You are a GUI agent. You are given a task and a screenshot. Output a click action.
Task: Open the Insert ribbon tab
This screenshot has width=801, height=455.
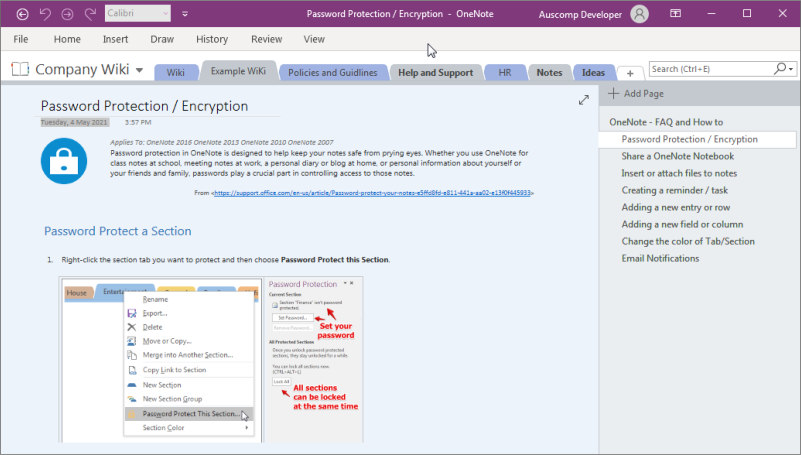pyautogui.click(x=115, y=39)
